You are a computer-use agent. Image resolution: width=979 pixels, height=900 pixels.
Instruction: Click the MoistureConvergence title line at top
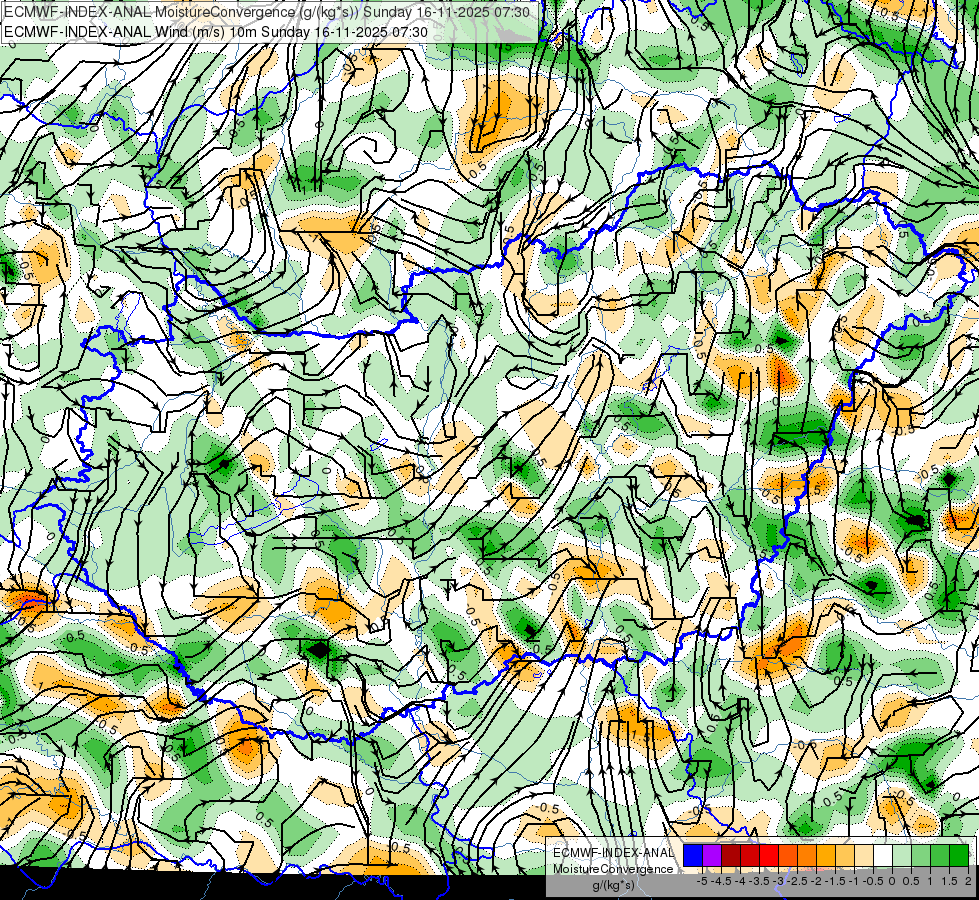267,12
